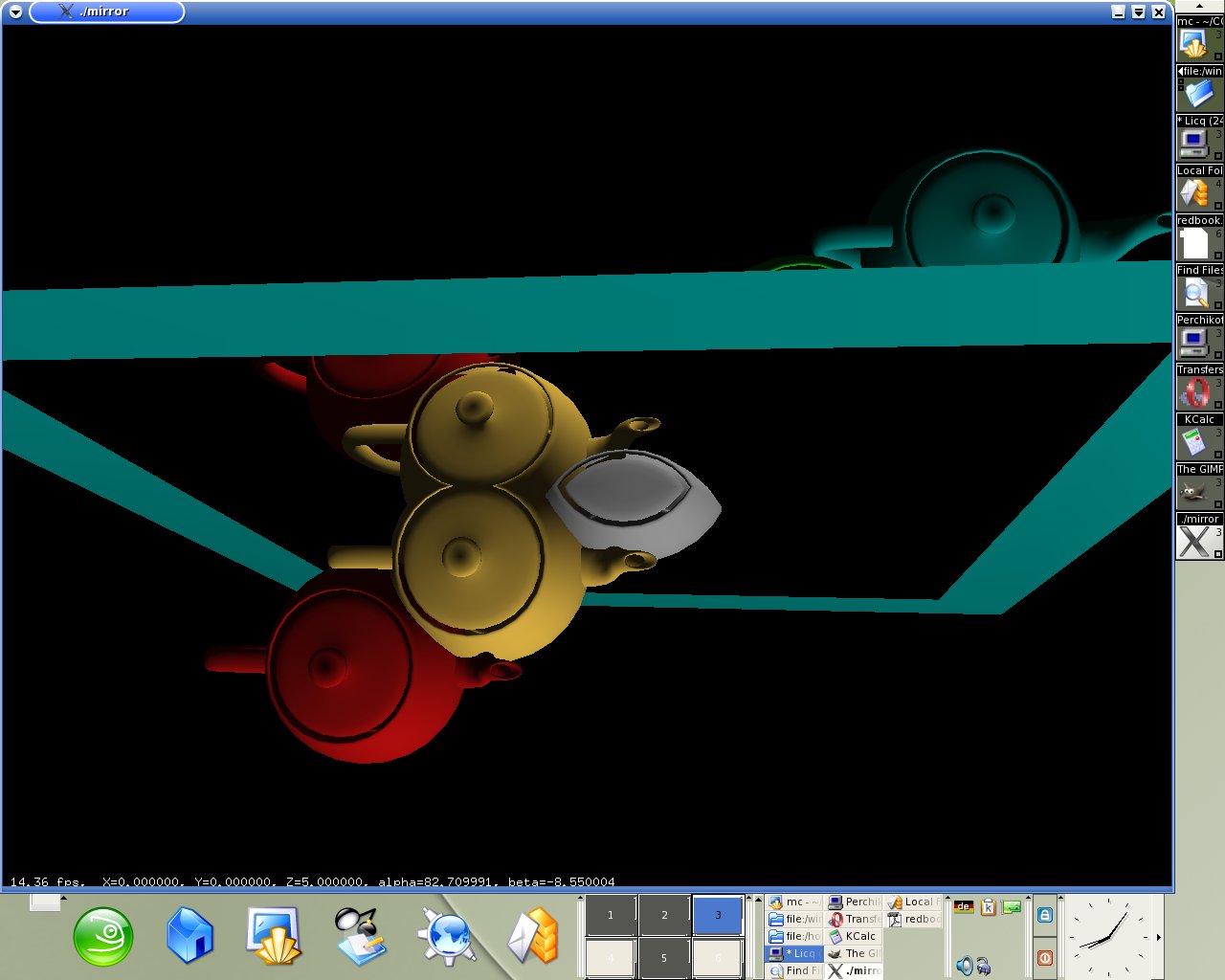Activate the redbook taskbar entry

pos(913,919)
